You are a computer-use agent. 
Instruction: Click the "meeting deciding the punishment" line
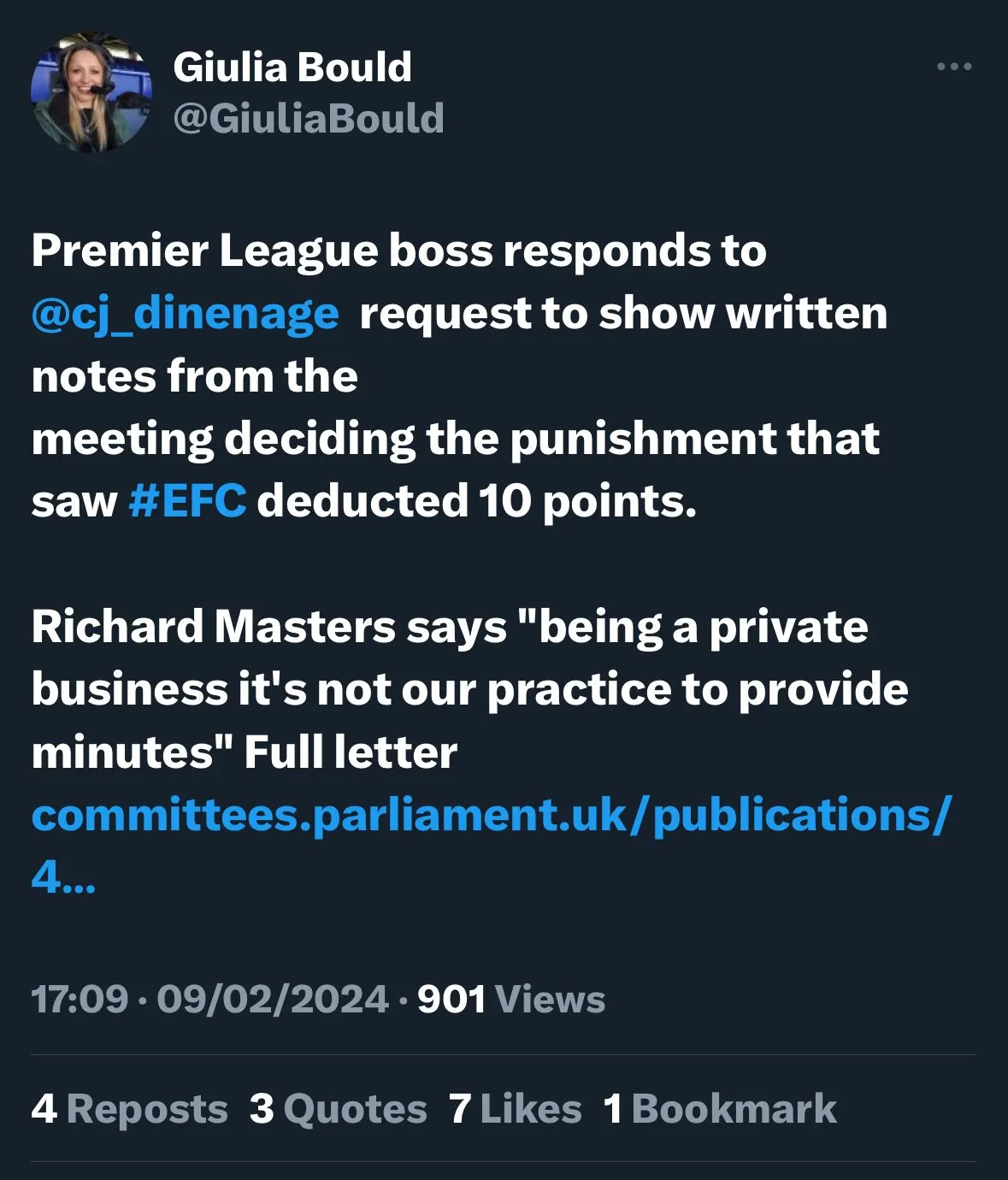pos(455,439)
